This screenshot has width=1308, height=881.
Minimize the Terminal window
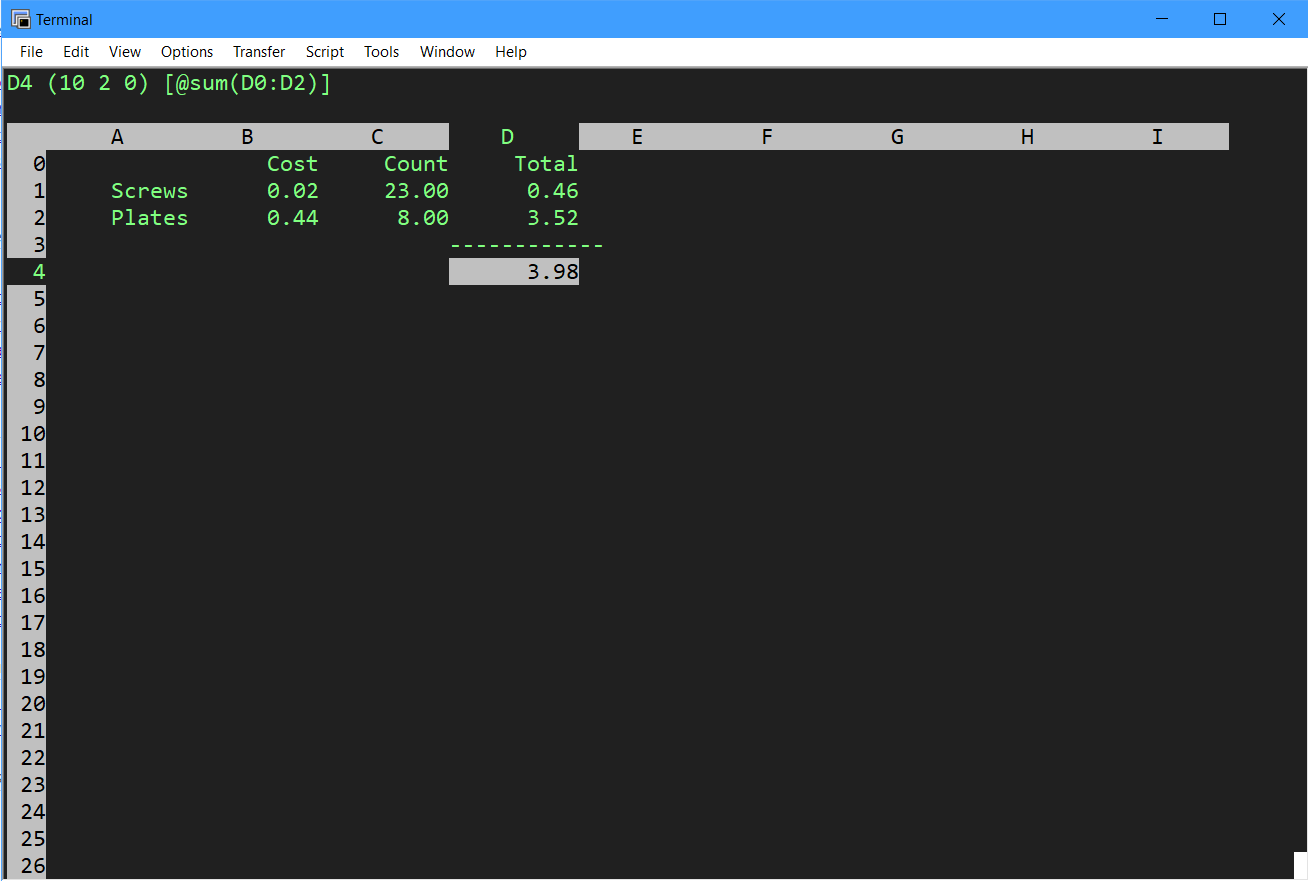1161,19
